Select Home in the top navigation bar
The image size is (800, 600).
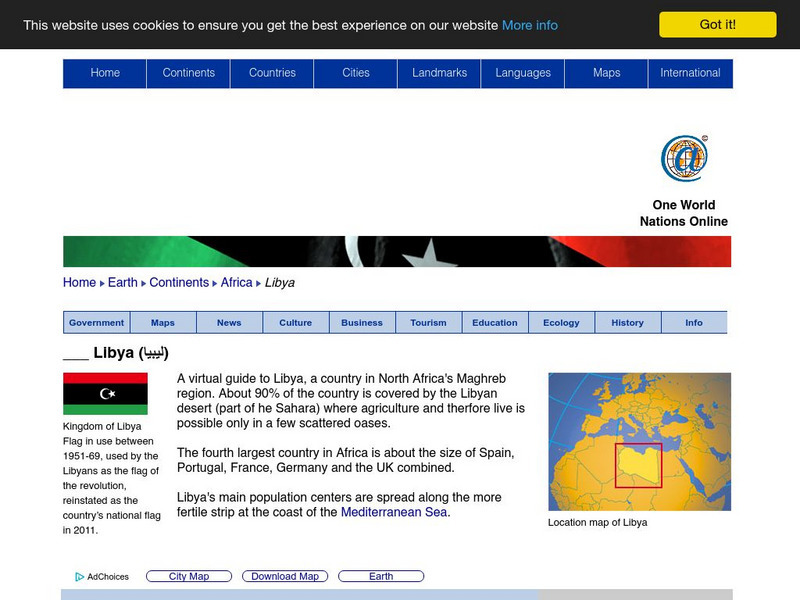(x=105, y=72)
